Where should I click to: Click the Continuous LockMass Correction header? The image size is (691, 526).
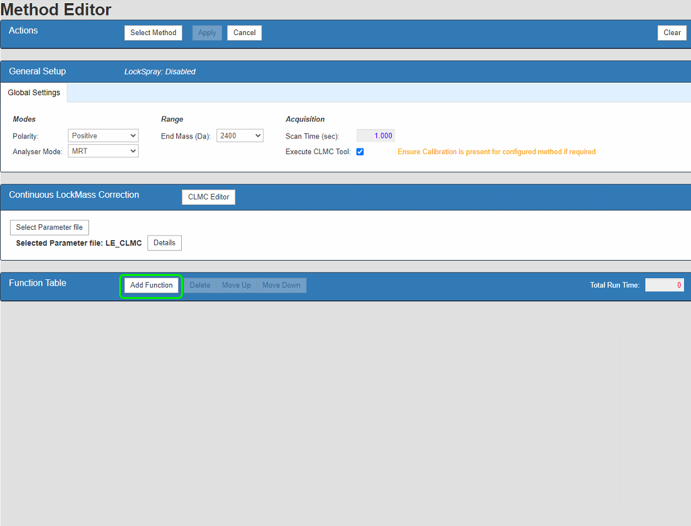[74, 195]
